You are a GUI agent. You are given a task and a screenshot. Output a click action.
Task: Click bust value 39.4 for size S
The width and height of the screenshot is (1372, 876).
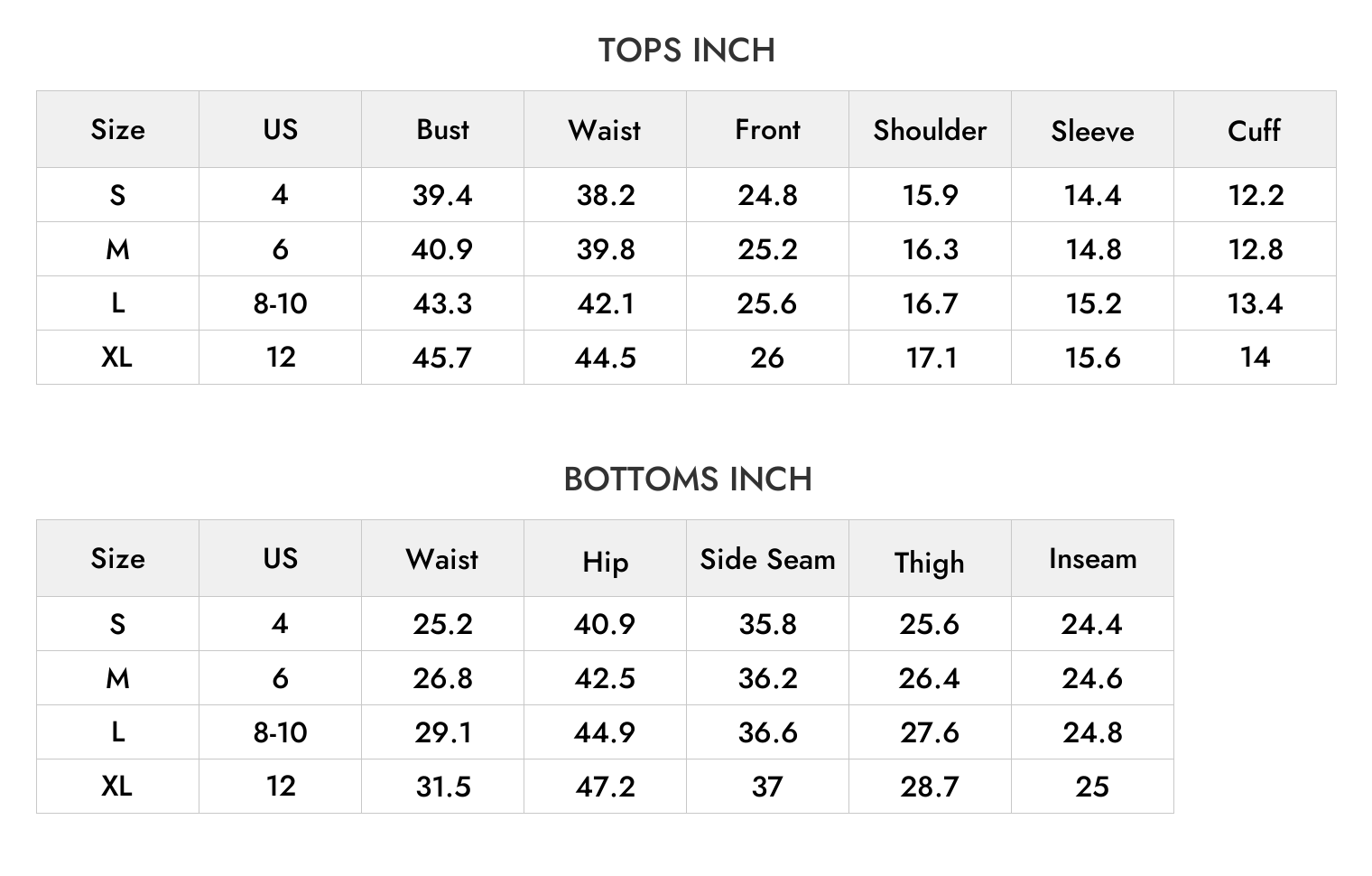point(442,195)
